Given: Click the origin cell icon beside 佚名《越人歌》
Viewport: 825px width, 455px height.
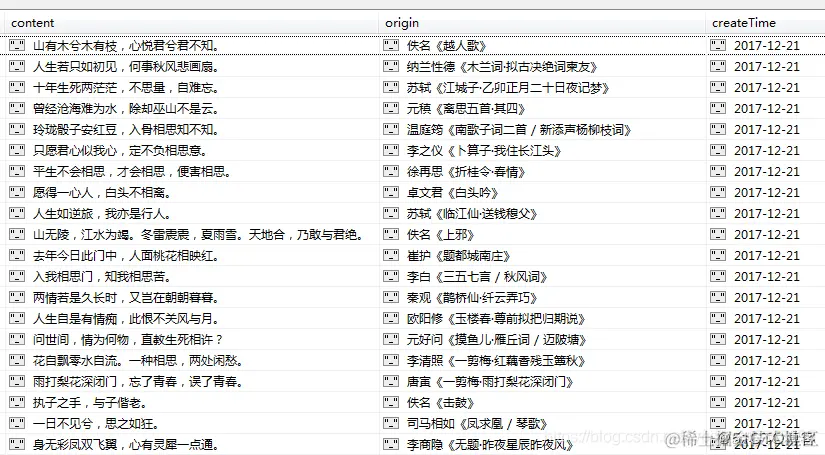Looking at the screenshot, I should (x=391, y=45).
